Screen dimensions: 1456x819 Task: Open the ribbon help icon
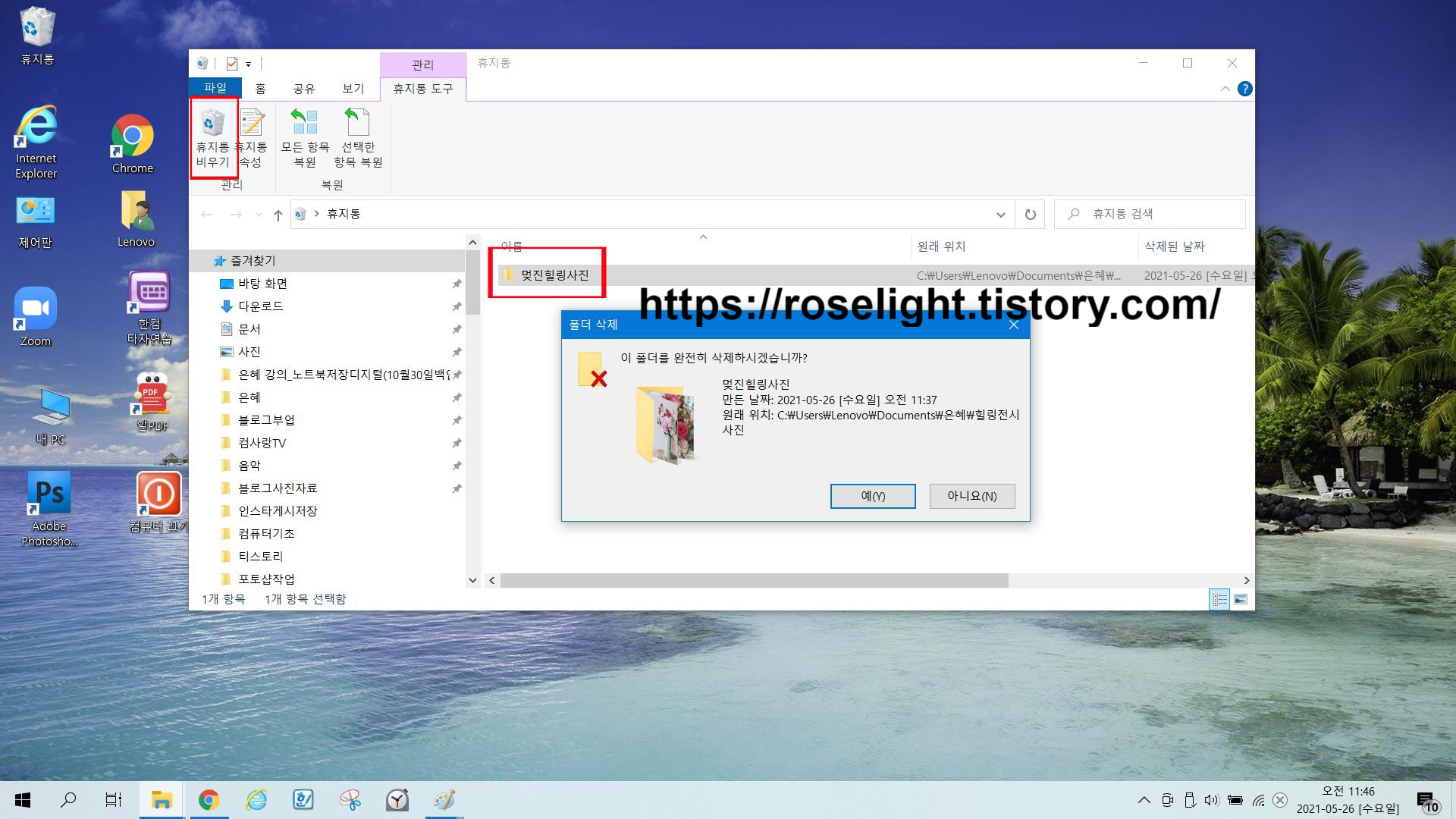click(1244, 89)
